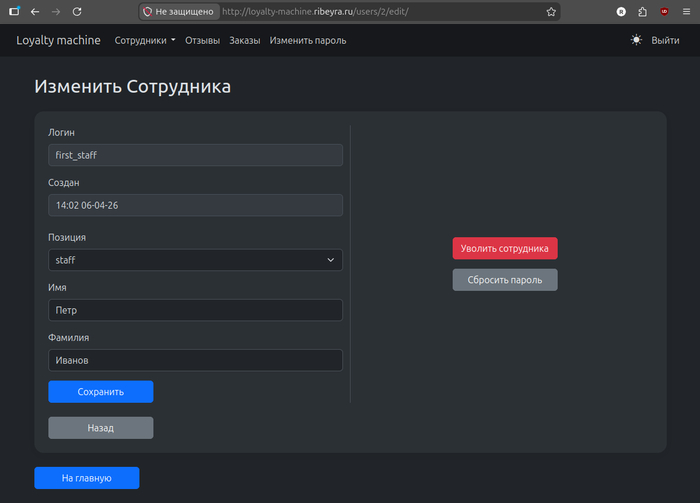Click the Выйти logout link
The image size is (700, 503).
[665, 41]
